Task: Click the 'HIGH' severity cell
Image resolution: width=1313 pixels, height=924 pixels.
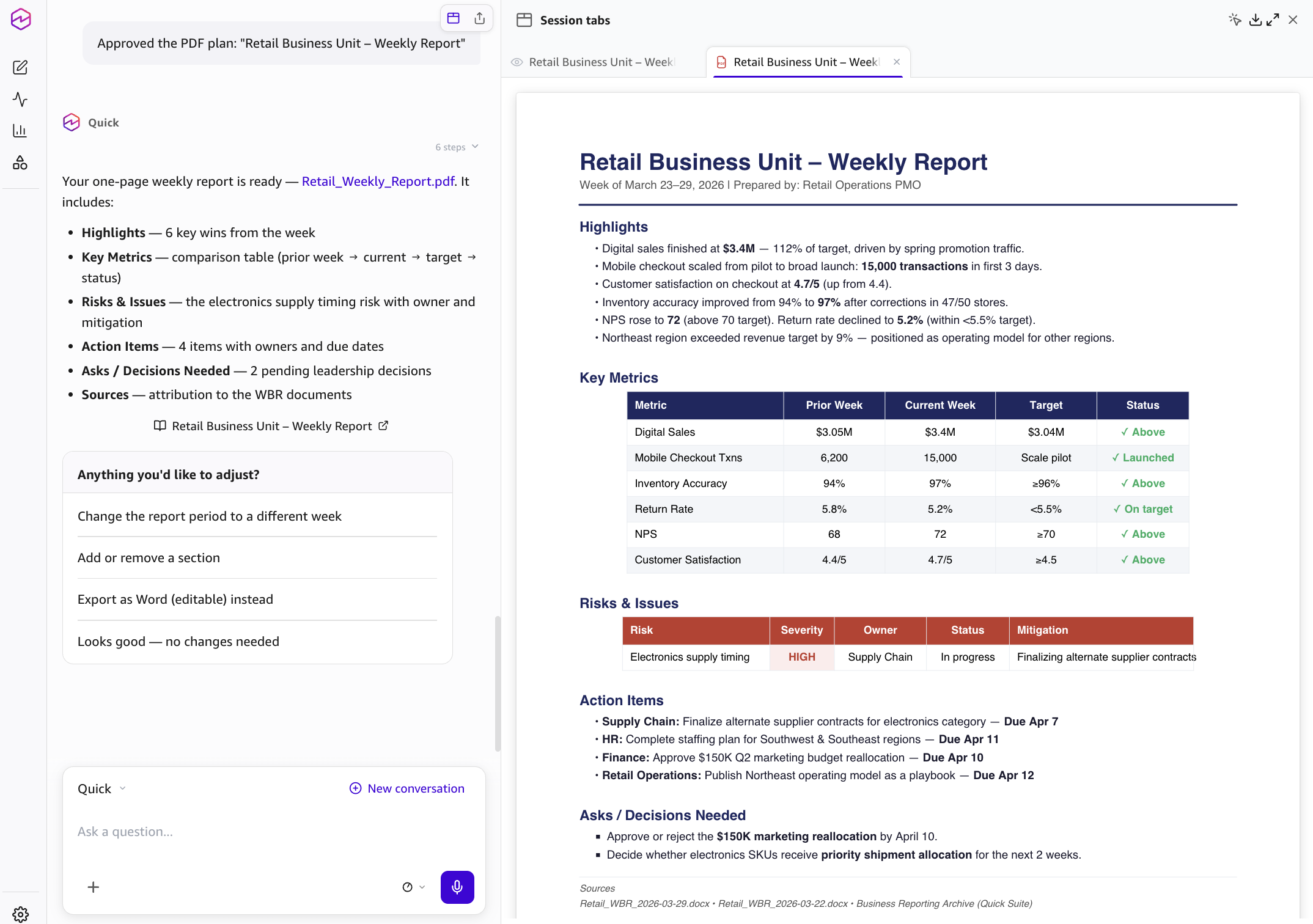Action: click(x=801, y=657)
